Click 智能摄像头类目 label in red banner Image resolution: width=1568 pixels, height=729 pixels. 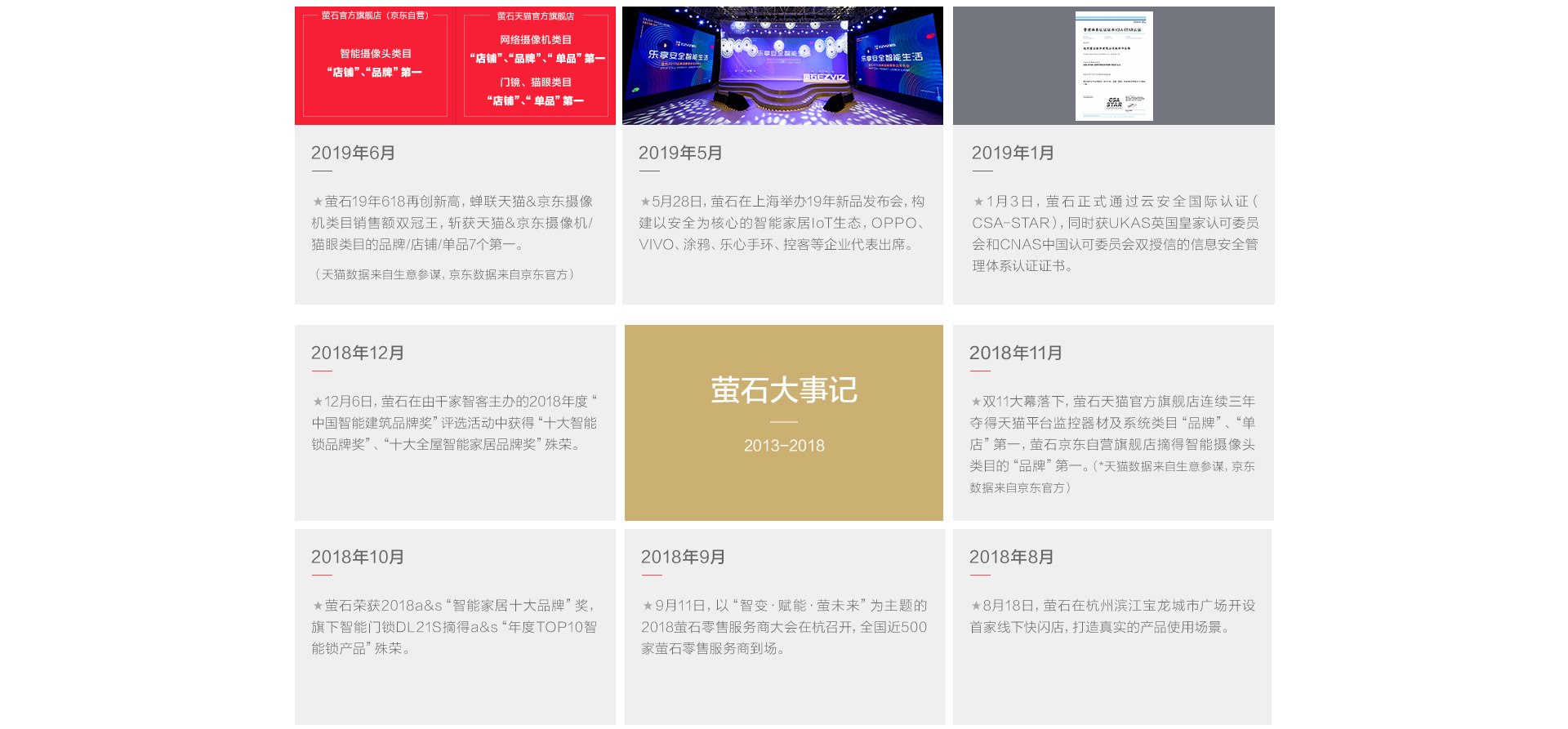(376, 54)
